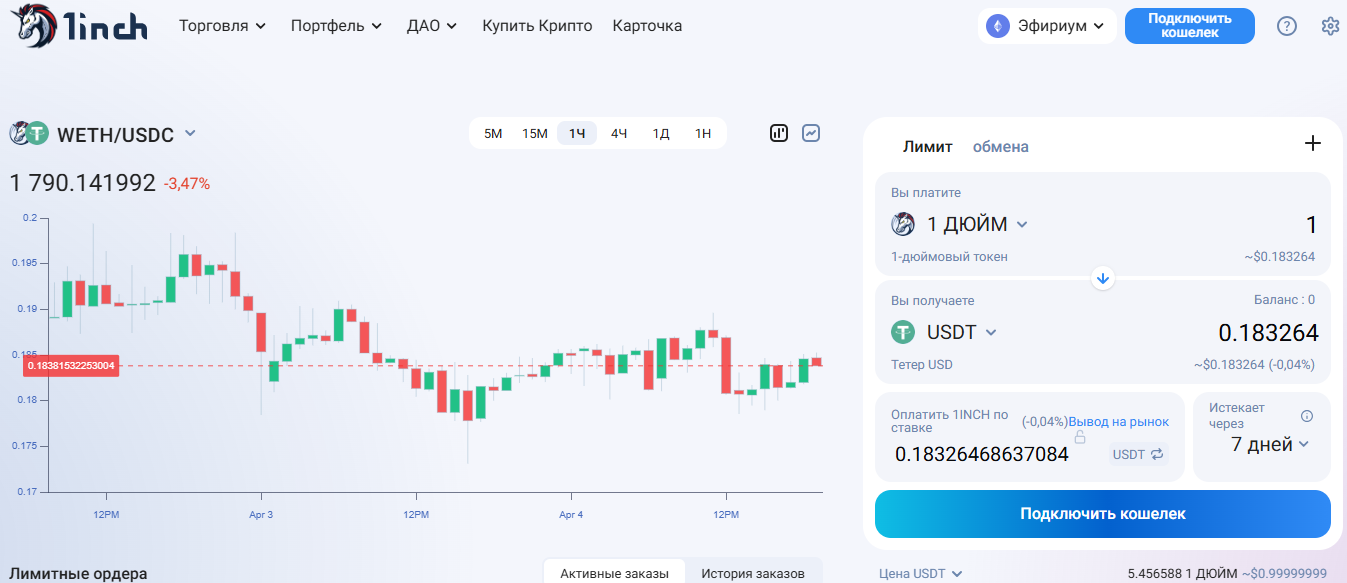Expand the Торговля menu
1347x583 pixels.
222,26
